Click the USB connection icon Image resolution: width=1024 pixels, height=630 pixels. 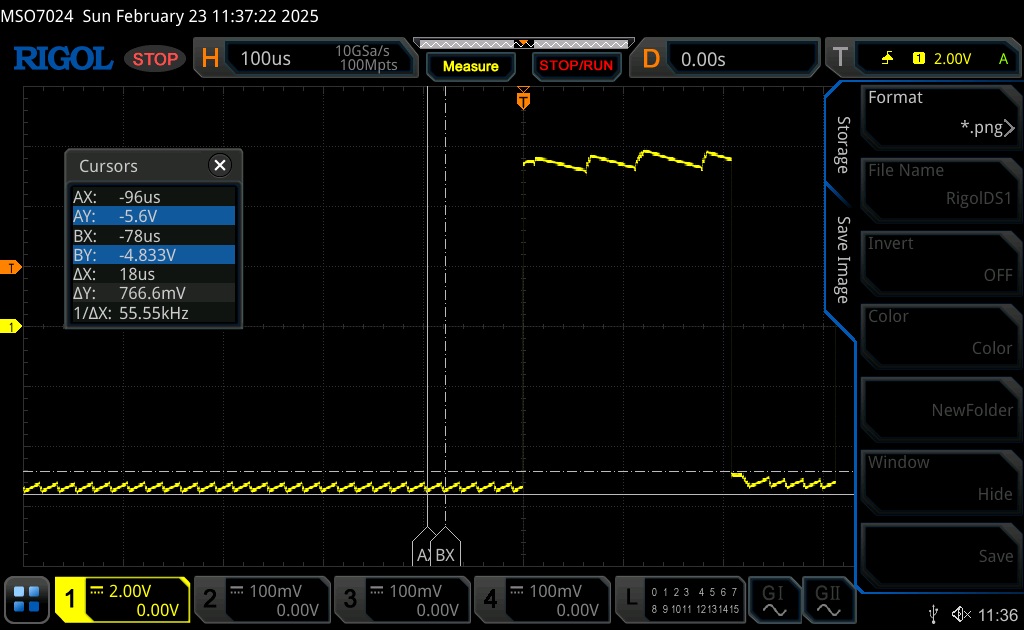point(934,614)
